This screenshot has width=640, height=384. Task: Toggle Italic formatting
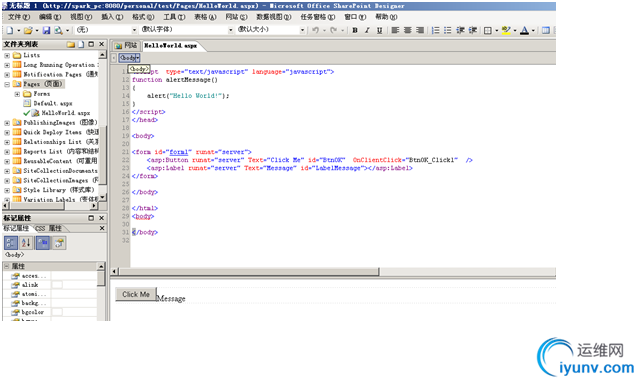point(367,30)
